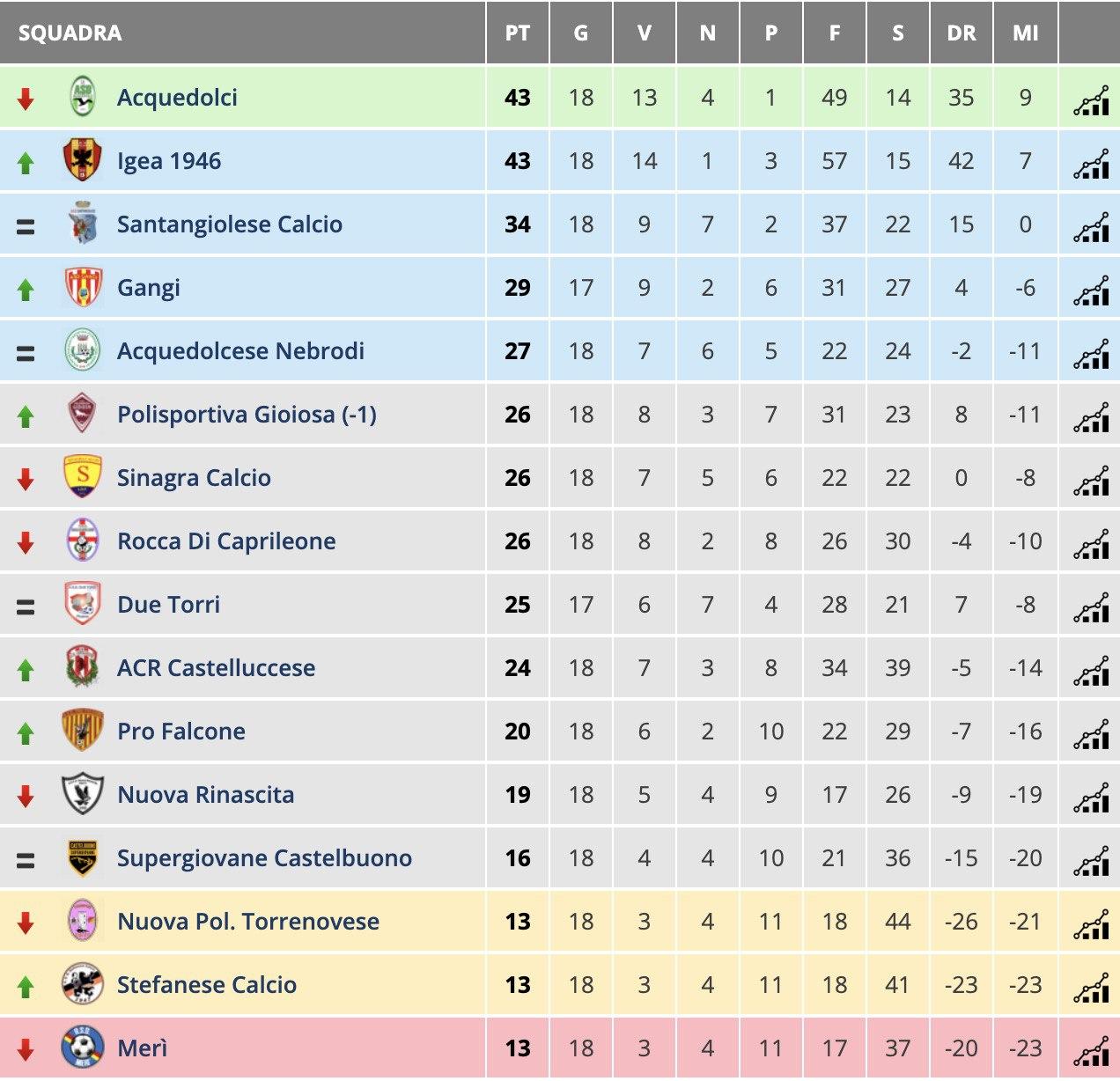The width and height of the screenshot is (1120, 1081).
Task: Click the MI column header
Action: [1025, 33]
